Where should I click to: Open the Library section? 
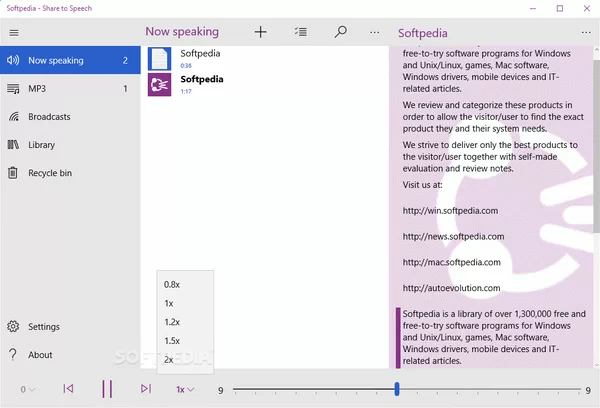coord(70,145)
